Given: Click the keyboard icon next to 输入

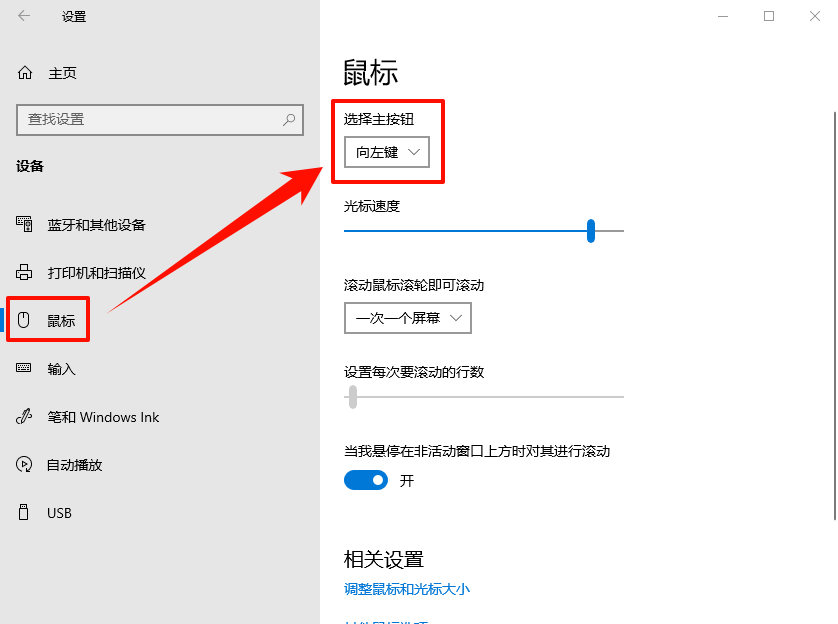Looking at the screenshot, I should click(23, 368).
